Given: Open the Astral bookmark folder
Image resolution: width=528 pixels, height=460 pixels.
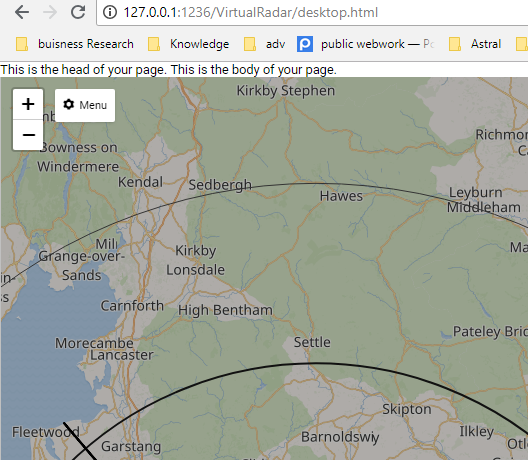Looking at the screenshot, I should (475, 44).
